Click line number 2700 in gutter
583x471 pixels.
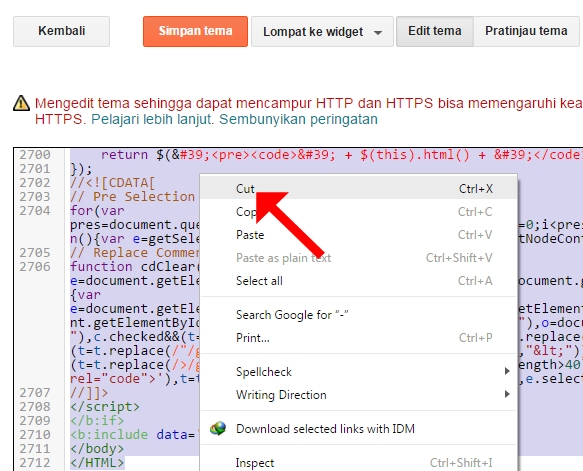(35, 155)
